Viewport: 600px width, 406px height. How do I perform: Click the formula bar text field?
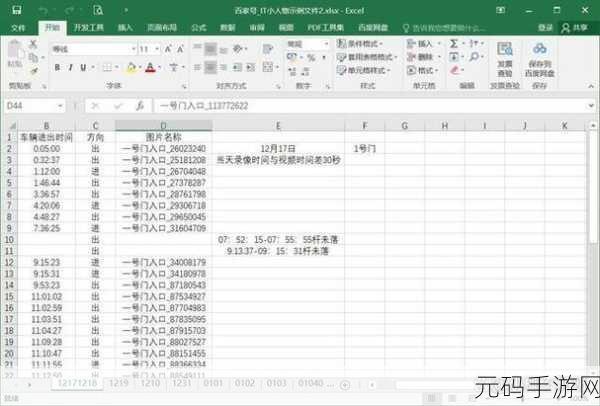coord(370,106)
